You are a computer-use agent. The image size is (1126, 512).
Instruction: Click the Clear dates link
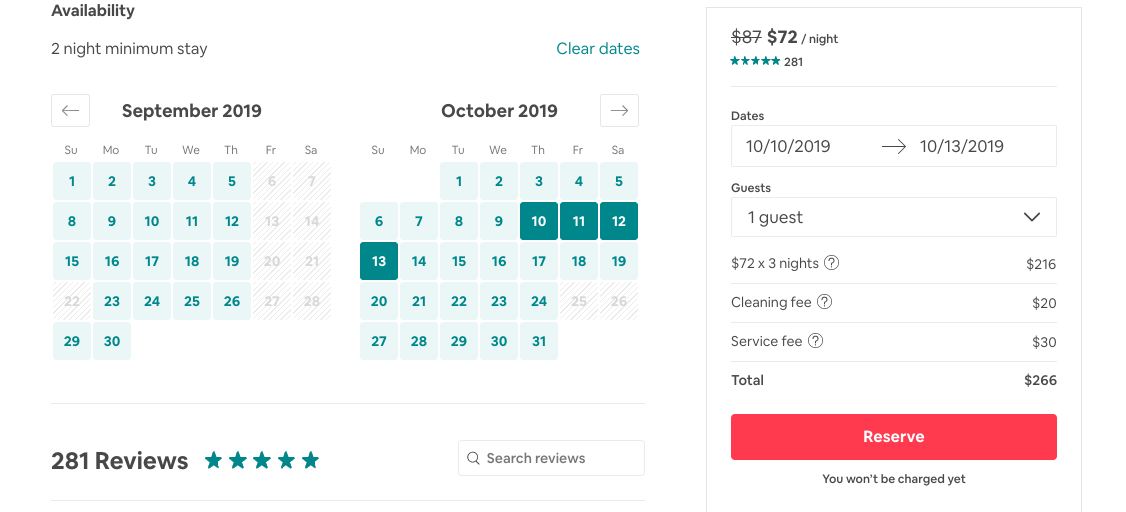pos(597,48)
